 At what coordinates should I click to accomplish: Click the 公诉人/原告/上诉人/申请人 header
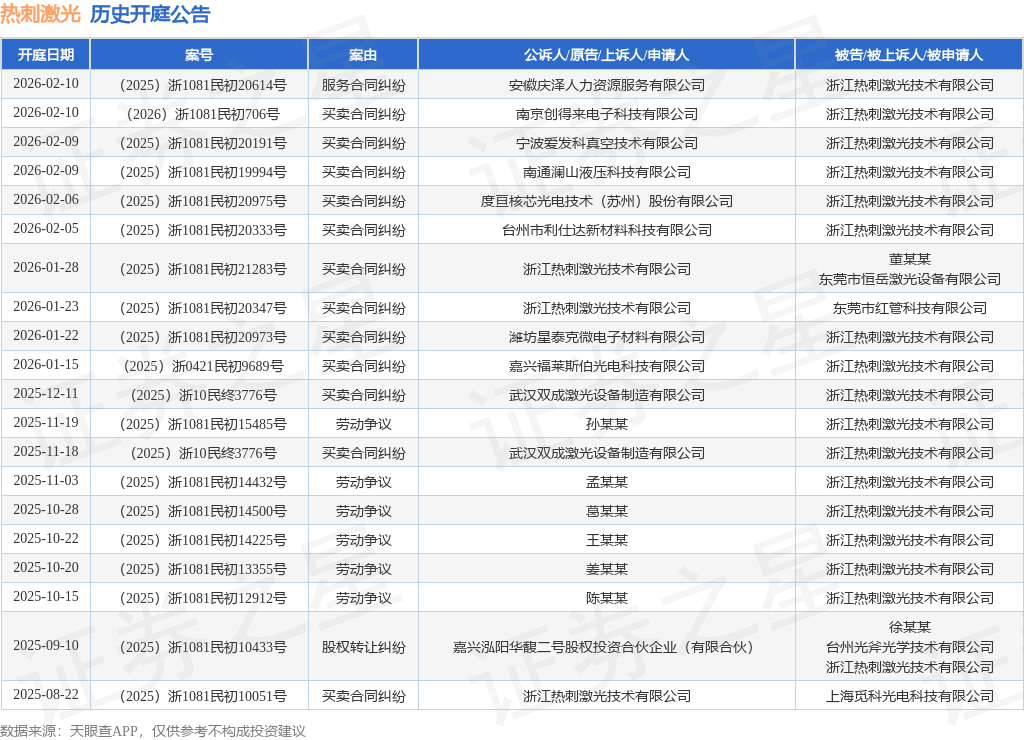point(606,55)
